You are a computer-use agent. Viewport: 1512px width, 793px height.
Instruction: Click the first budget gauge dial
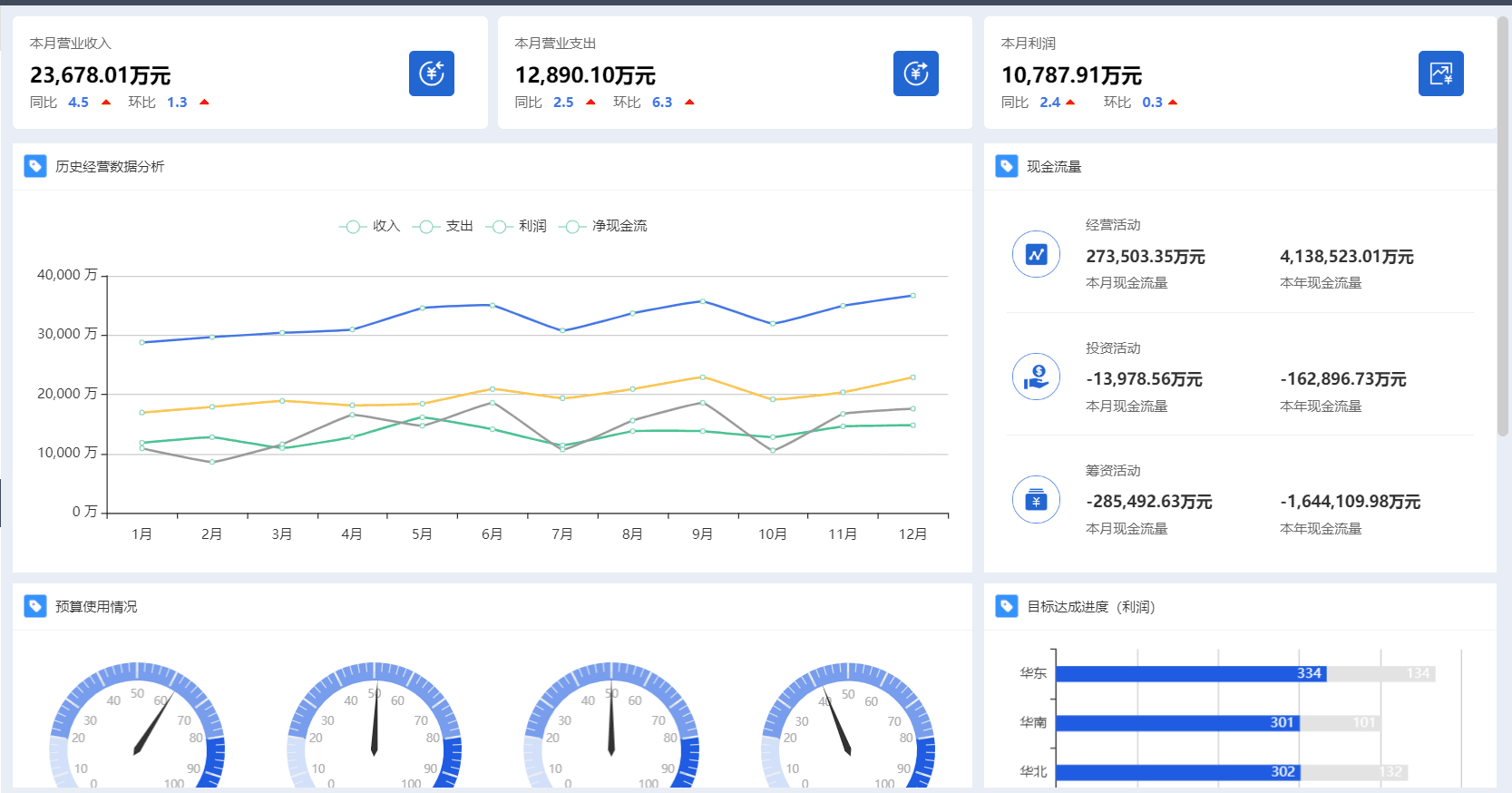pyautogui.click(x=137, y=726)
